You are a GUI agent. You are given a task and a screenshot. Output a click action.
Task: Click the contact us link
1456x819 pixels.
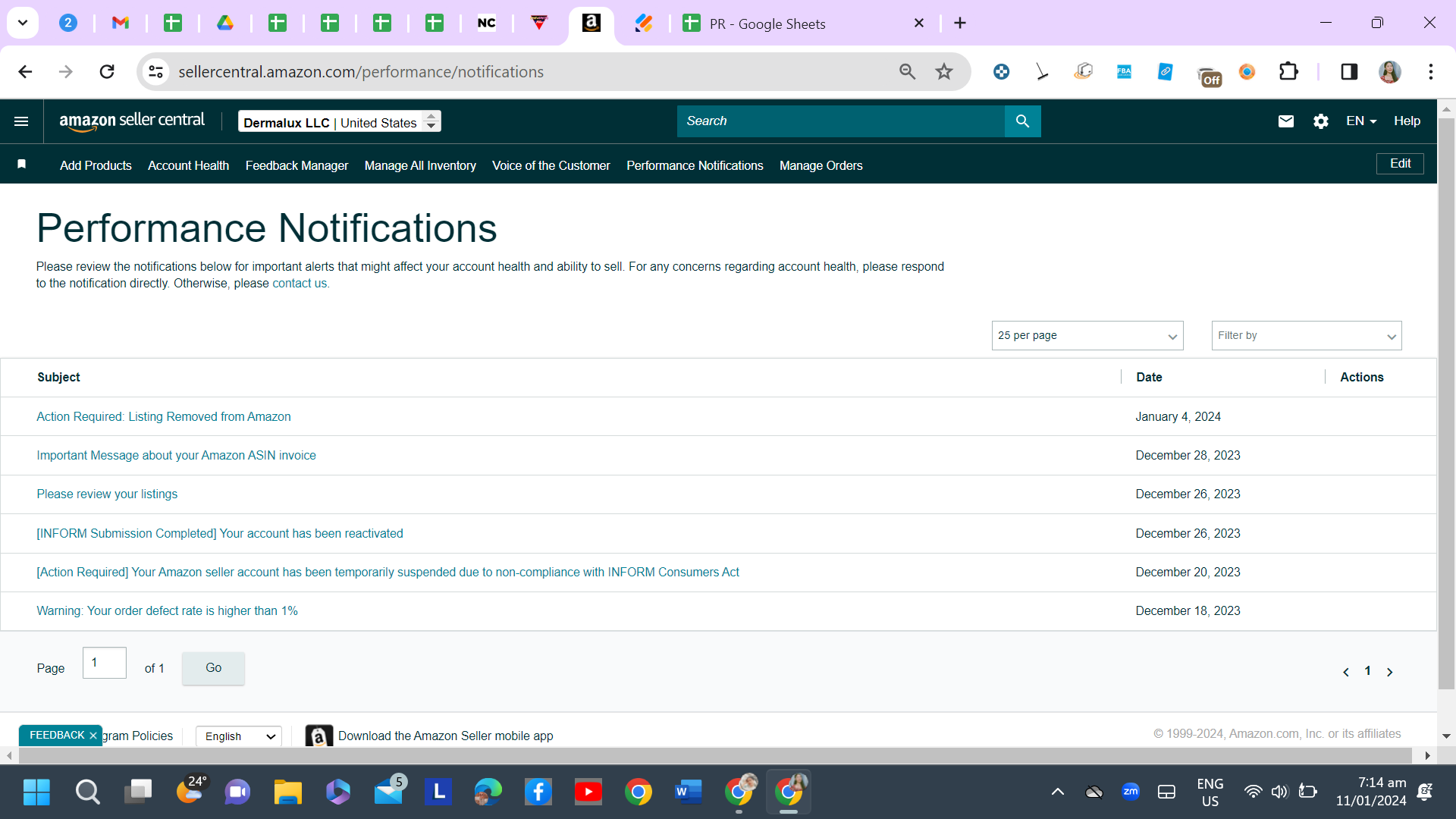(x=300, y=284)
